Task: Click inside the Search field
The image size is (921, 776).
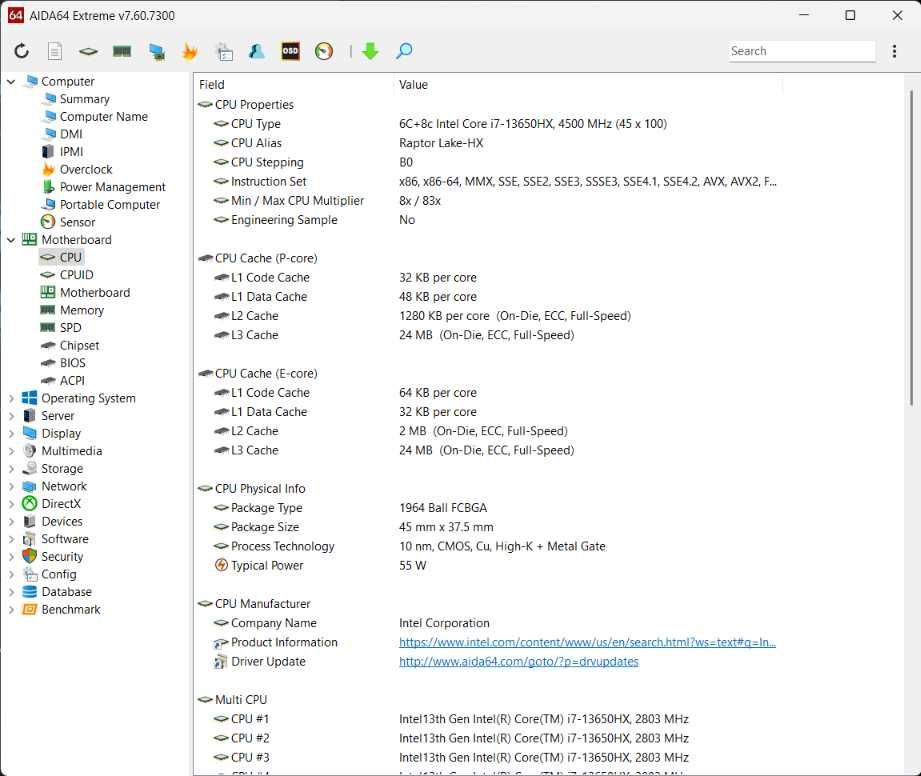Action: (x=802, y=51)
